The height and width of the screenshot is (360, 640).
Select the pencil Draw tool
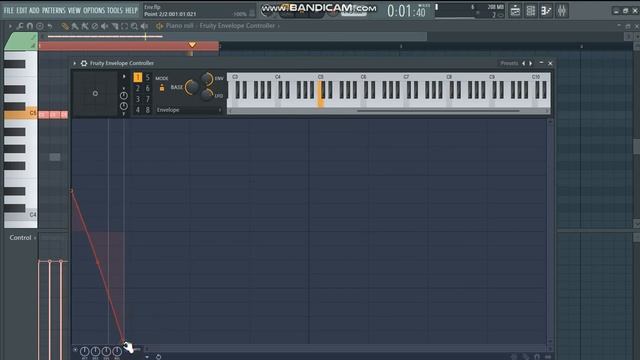65,26
